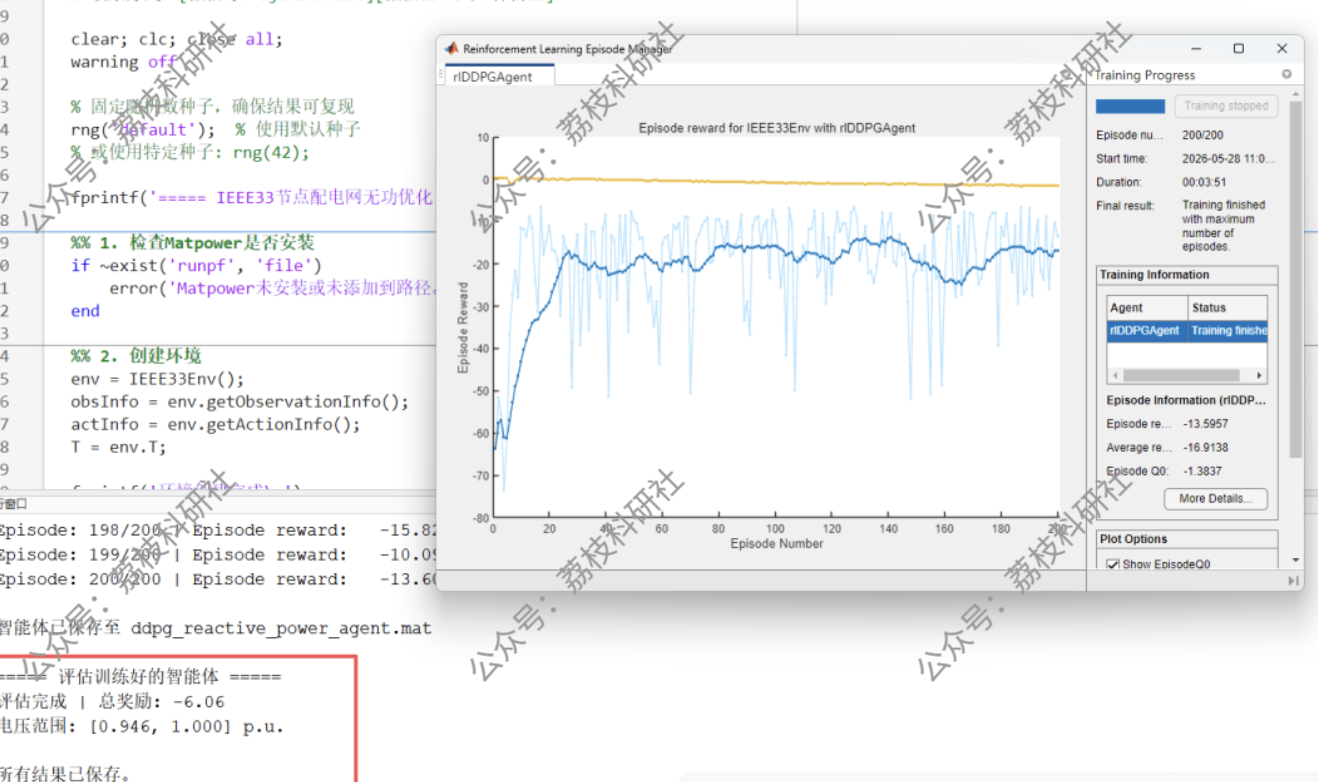1318x782 pixels.
Task: Click the Duration value 00:03:51
Action: 1203,182
